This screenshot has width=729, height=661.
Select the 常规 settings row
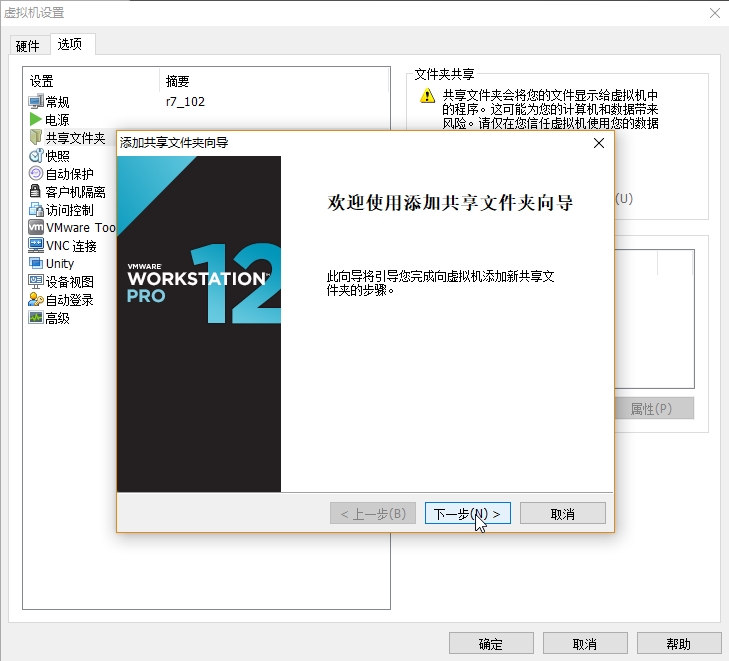(x=206, y=101)
